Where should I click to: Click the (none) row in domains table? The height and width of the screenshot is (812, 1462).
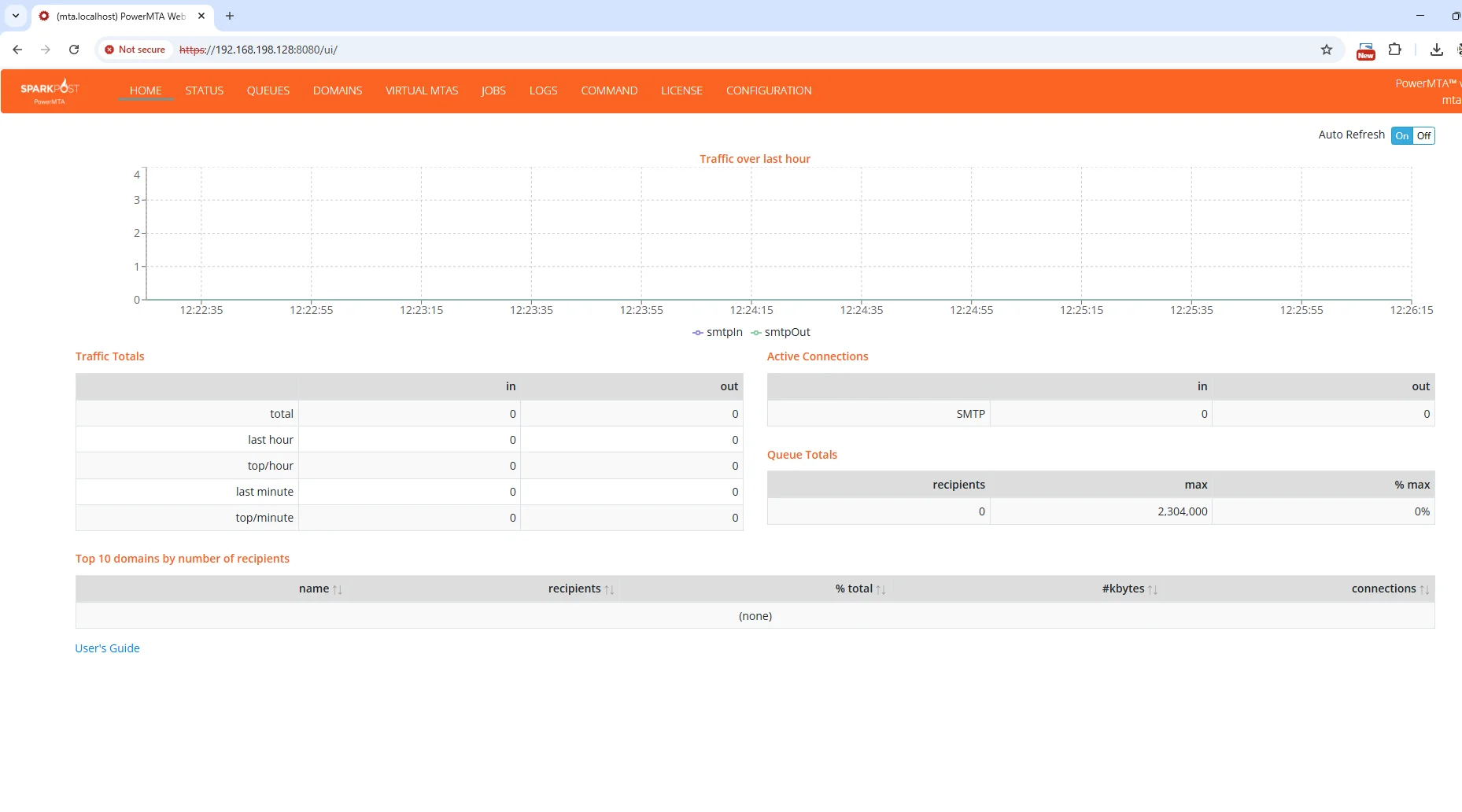click(x=755, y=616)
